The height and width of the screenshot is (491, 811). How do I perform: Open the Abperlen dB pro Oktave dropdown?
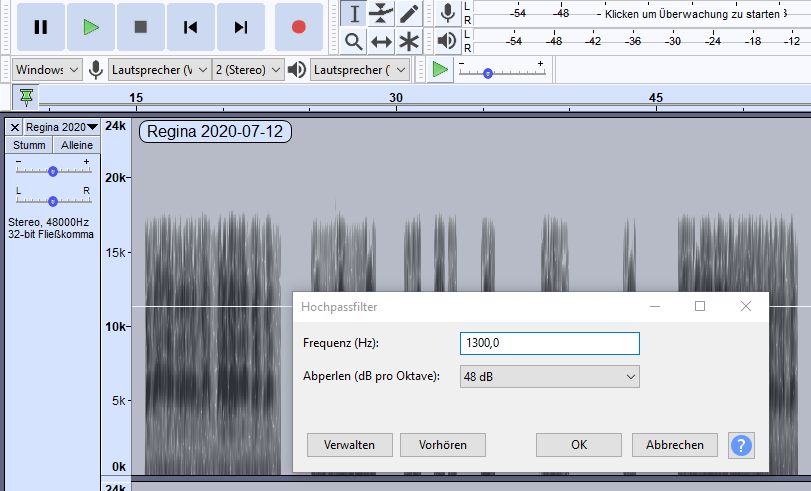click(549, 377)
